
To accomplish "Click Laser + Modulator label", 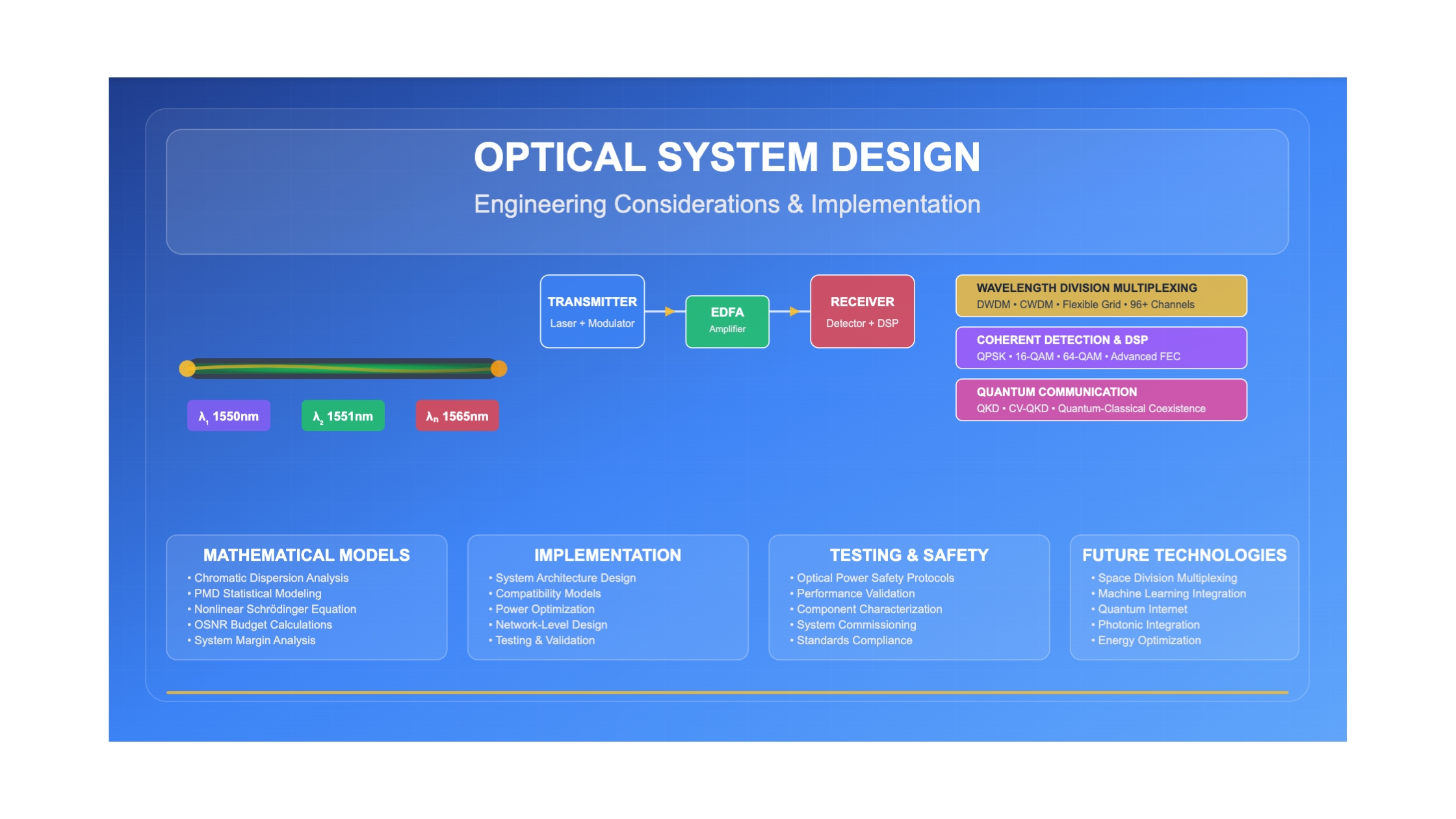I will [x=592, y=323].
